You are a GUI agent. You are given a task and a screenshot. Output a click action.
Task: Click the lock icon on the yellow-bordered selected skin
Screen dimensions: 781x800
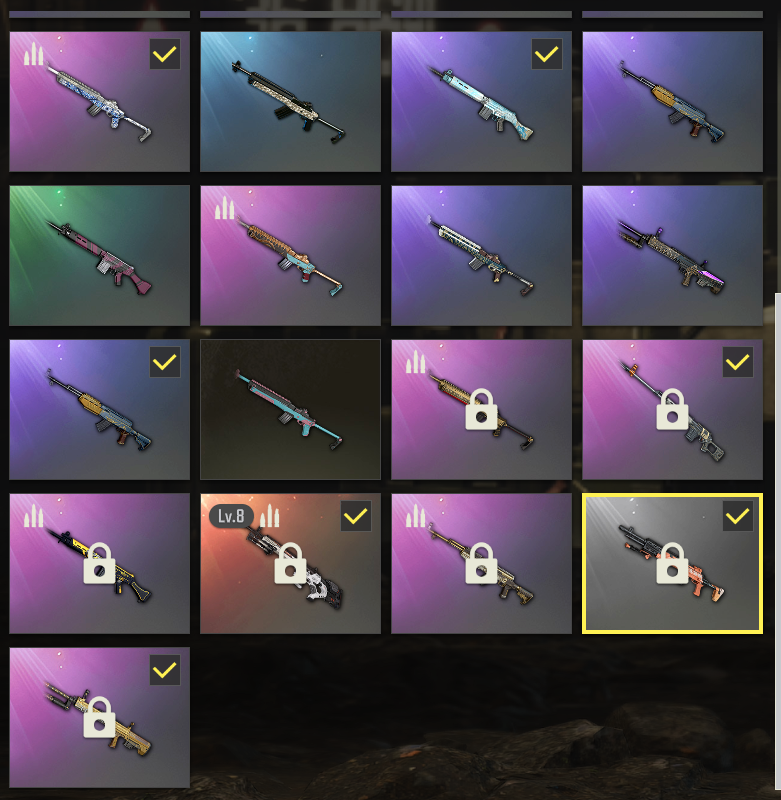[672, 563]
